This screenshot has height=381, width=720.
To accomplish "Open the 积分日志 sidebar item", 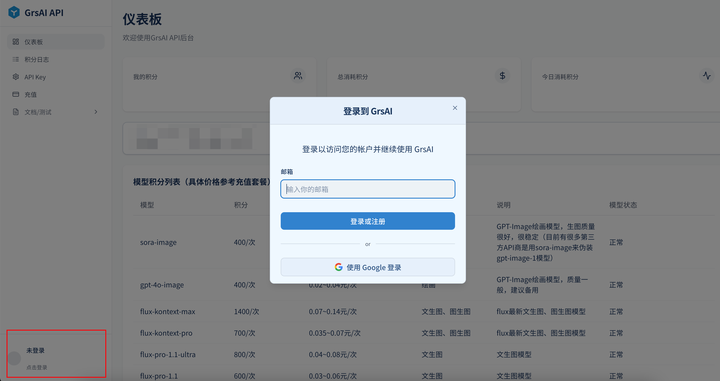I will (56, 59).
